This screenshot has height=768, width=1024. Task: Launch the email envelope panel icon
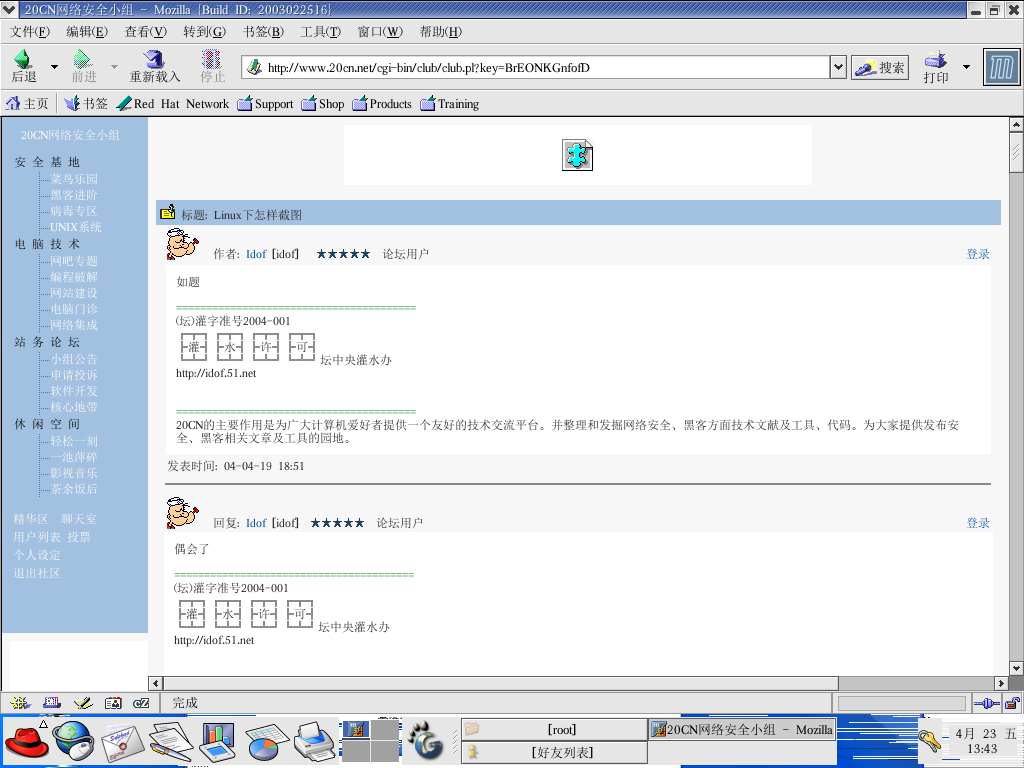click(122, 742)
